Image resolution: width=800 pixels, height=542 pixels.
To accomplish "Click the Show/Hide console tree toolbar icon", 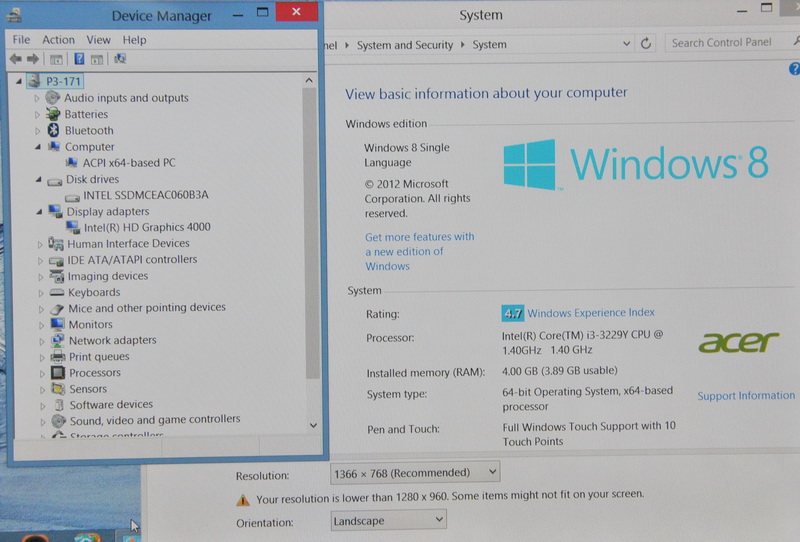I will [56, 60].
